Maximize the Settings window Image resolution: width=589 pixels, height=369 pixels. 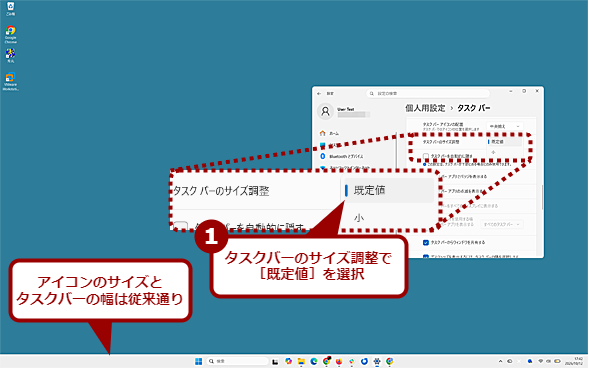pos(524,91)
